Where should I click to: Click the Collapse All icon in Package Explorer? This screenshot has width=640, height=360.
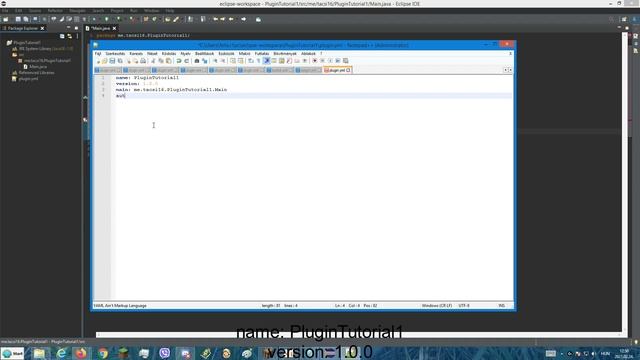point(62,36)
